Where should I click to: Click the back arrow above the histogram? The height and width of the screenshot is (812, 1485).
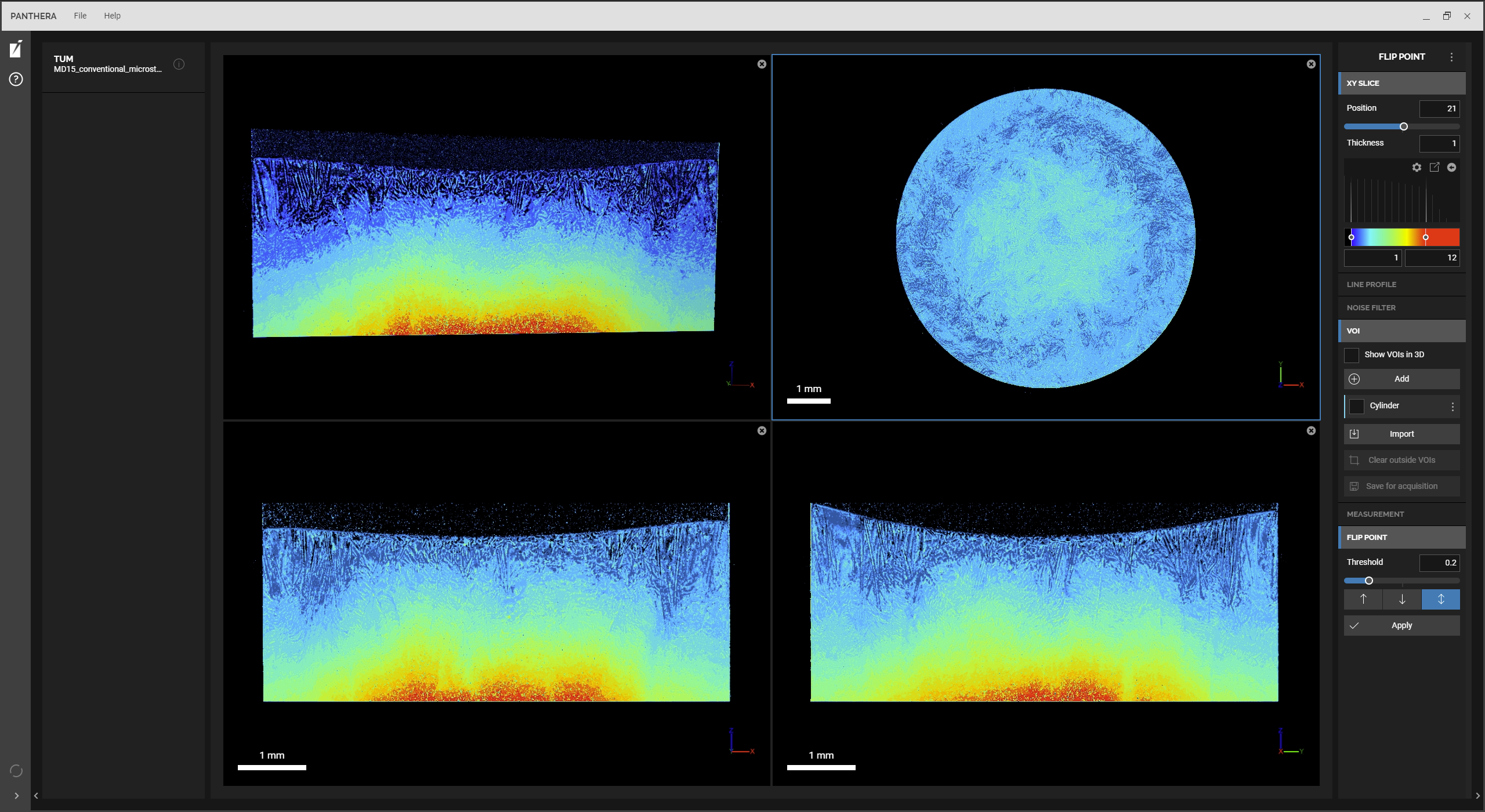point(1452,167)
